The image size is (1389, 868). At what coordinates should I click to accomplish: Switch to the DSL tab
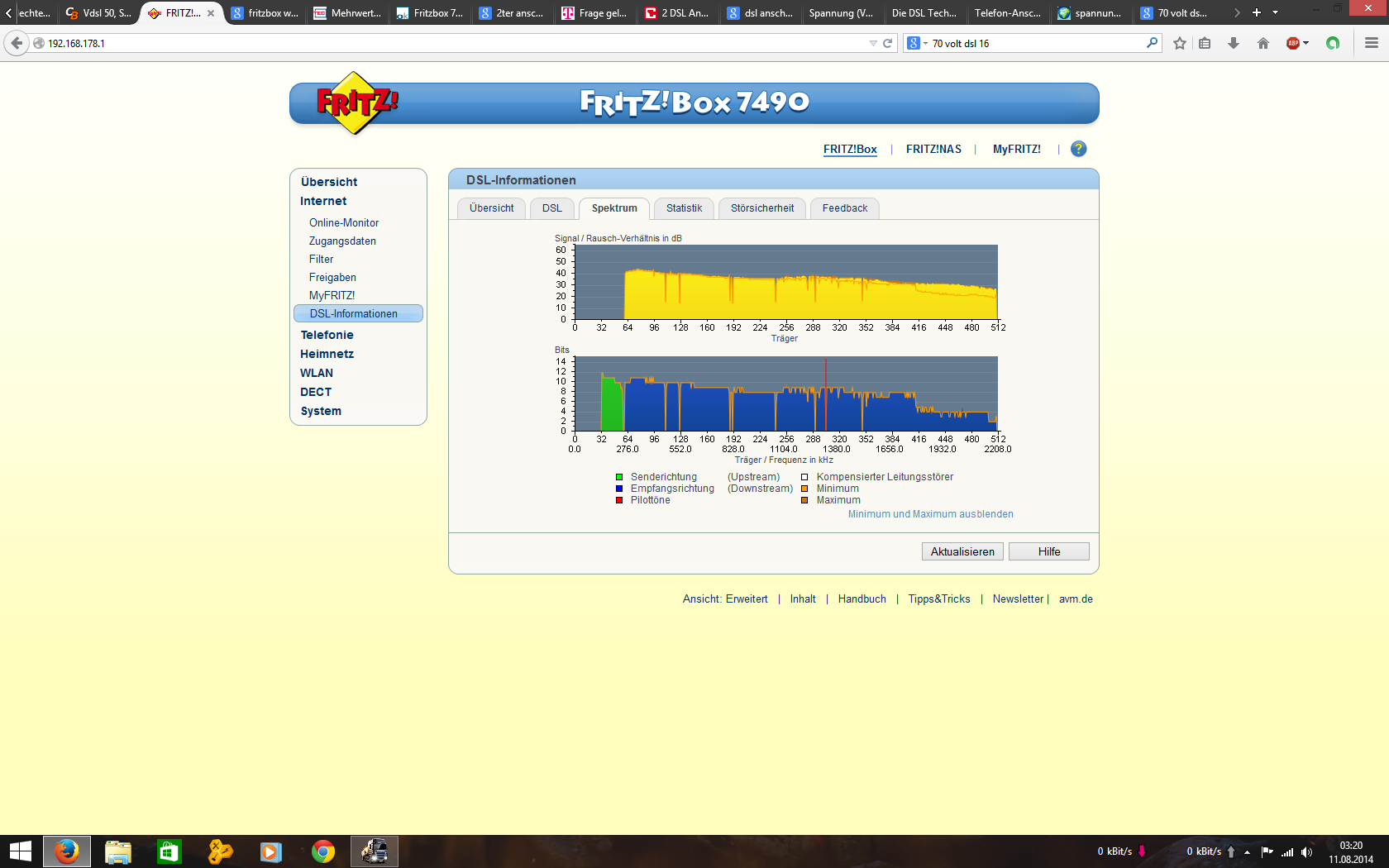coord(552,208)
